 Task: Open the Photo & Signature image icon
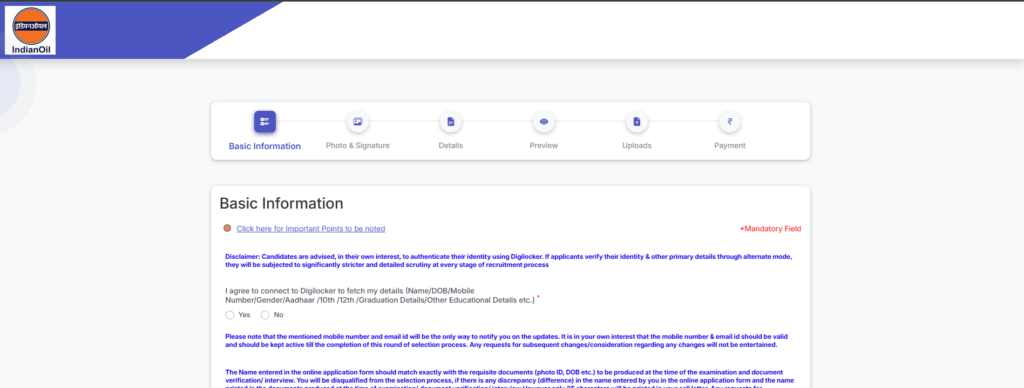click(357, 121)
